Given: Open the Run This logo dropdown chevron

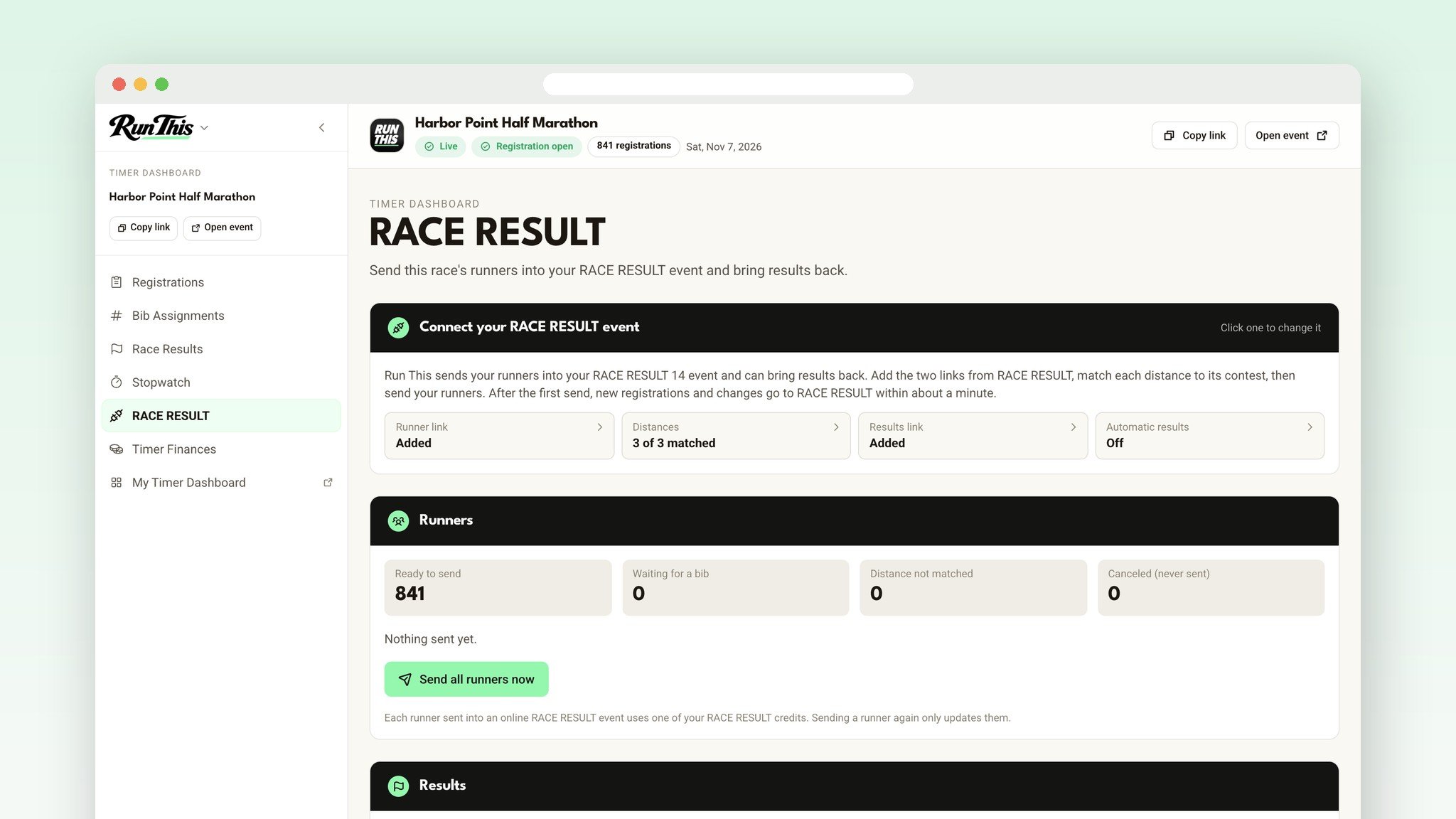Looking at the screenshot, I should pos(204,128).
